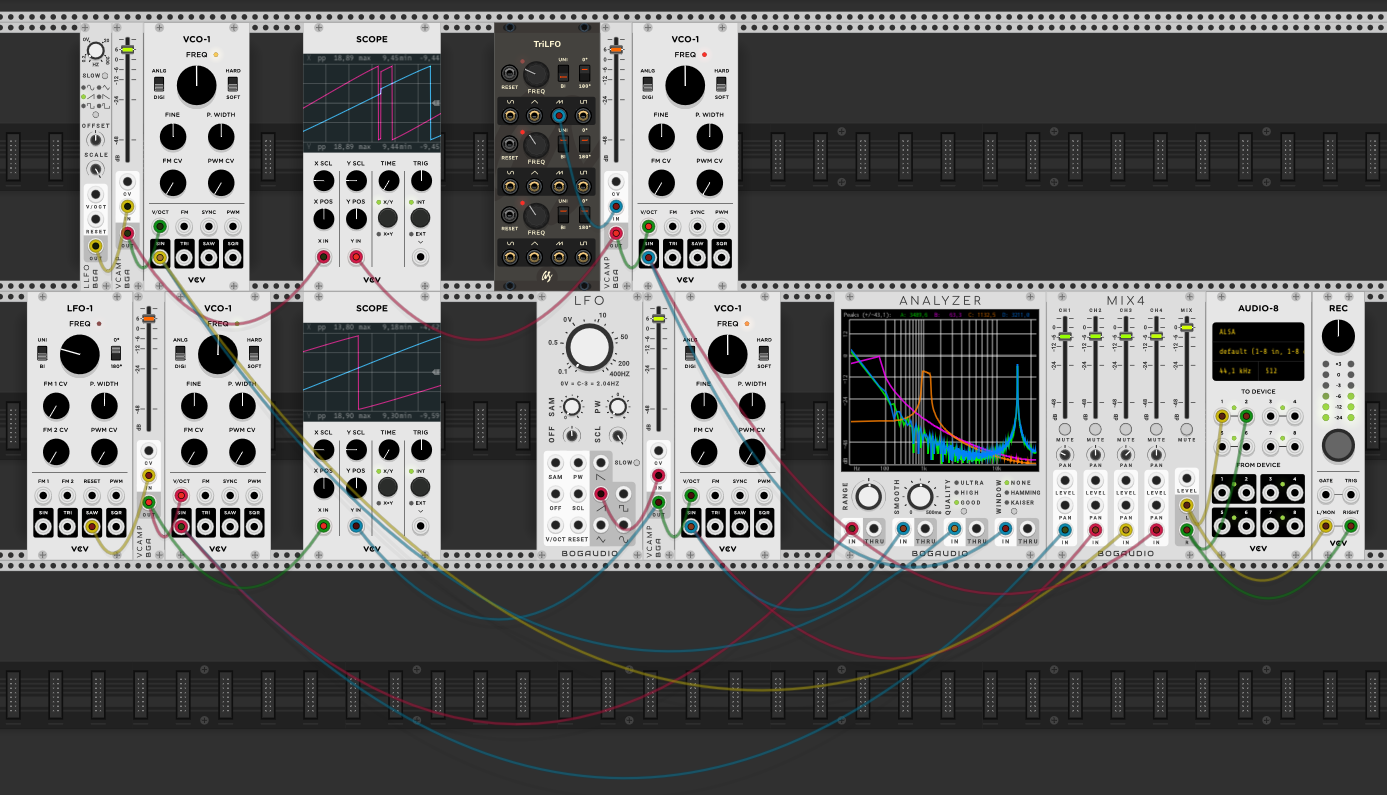Select AUDIO-8 From Device jack 1
Viewport: 1387px width, 795px height.
tap(1222, 493)
